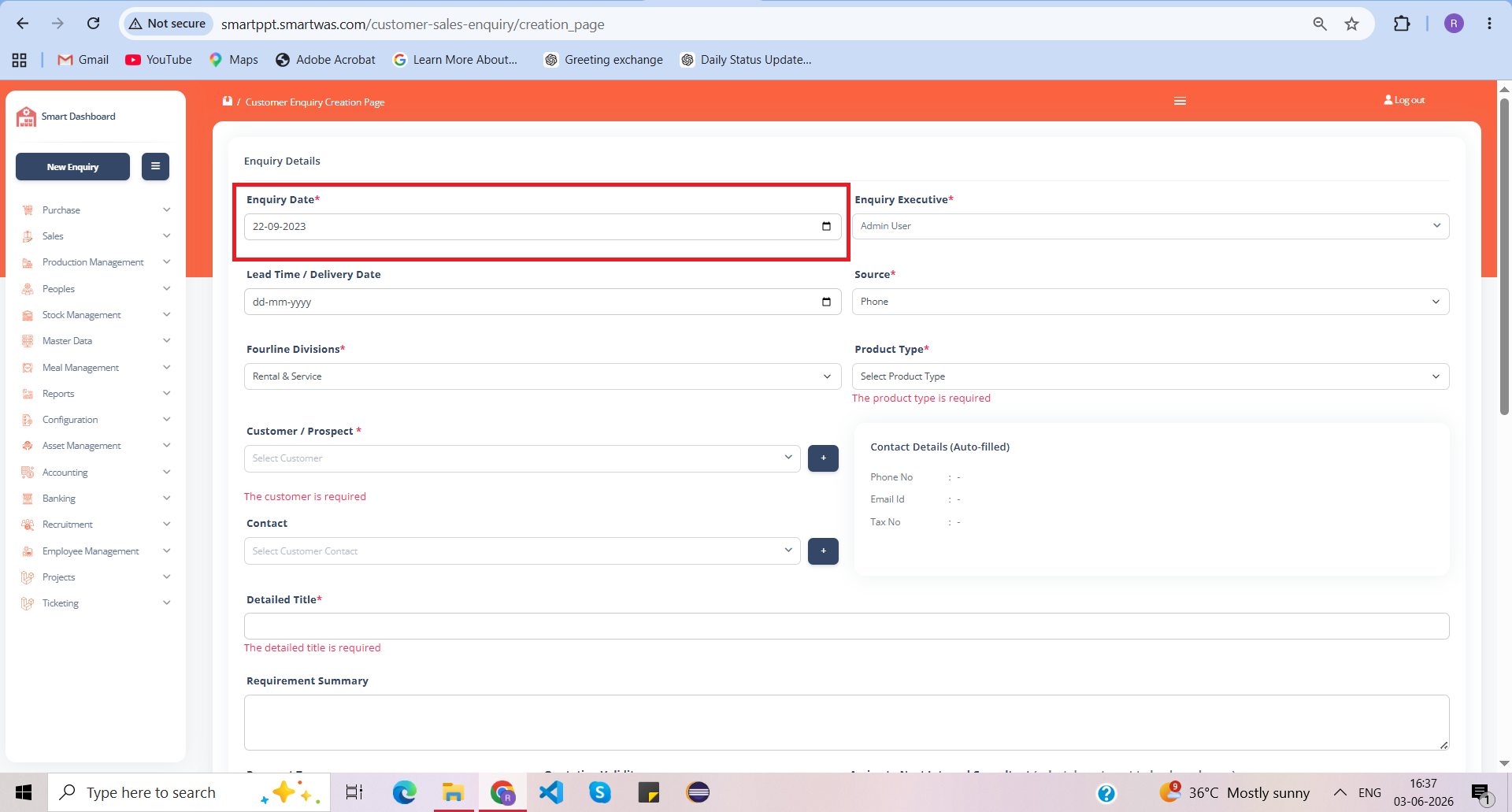Click the page vertical scrollbar
1512x812 pixels.
1504,256
